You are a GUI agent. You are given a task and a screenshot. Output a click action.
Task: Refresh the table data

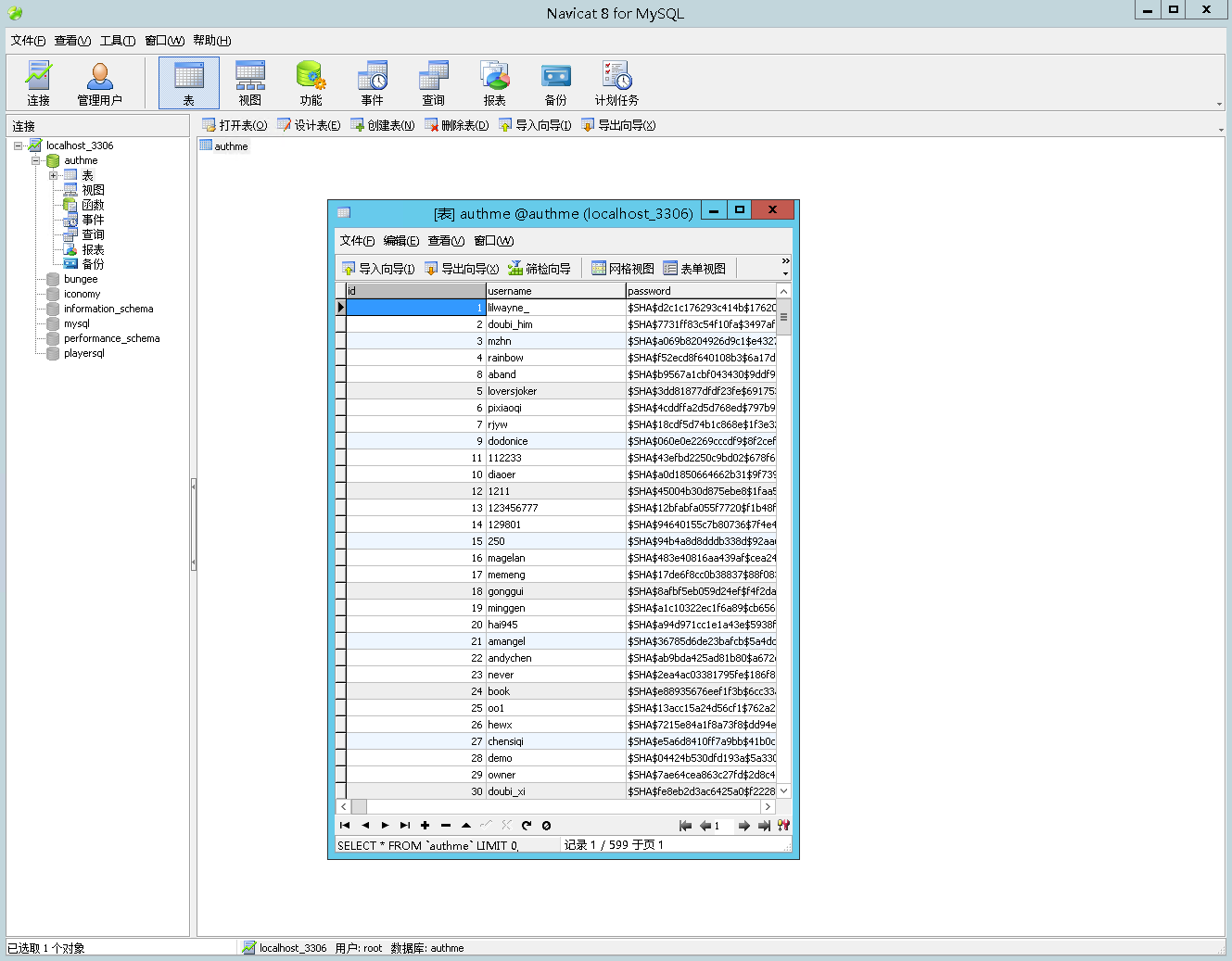click(x=527, y=825)
